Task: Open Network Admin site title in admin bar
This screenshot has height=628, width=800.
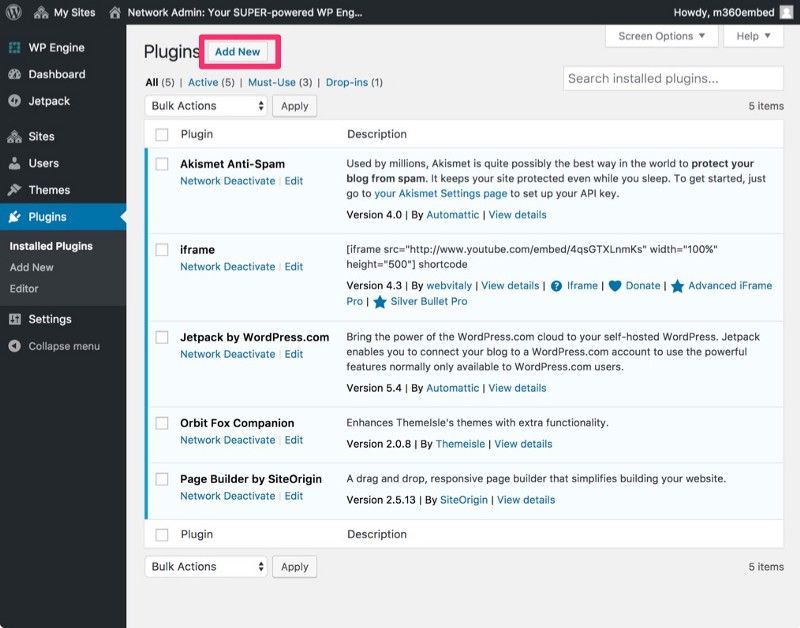Action: click(x=245, y=12)
